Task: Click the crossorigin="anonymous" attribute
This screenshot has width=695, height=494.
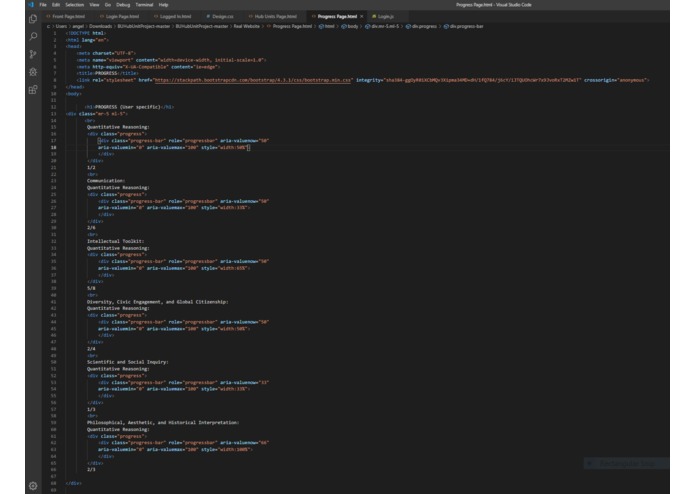Action: (616, 80)
